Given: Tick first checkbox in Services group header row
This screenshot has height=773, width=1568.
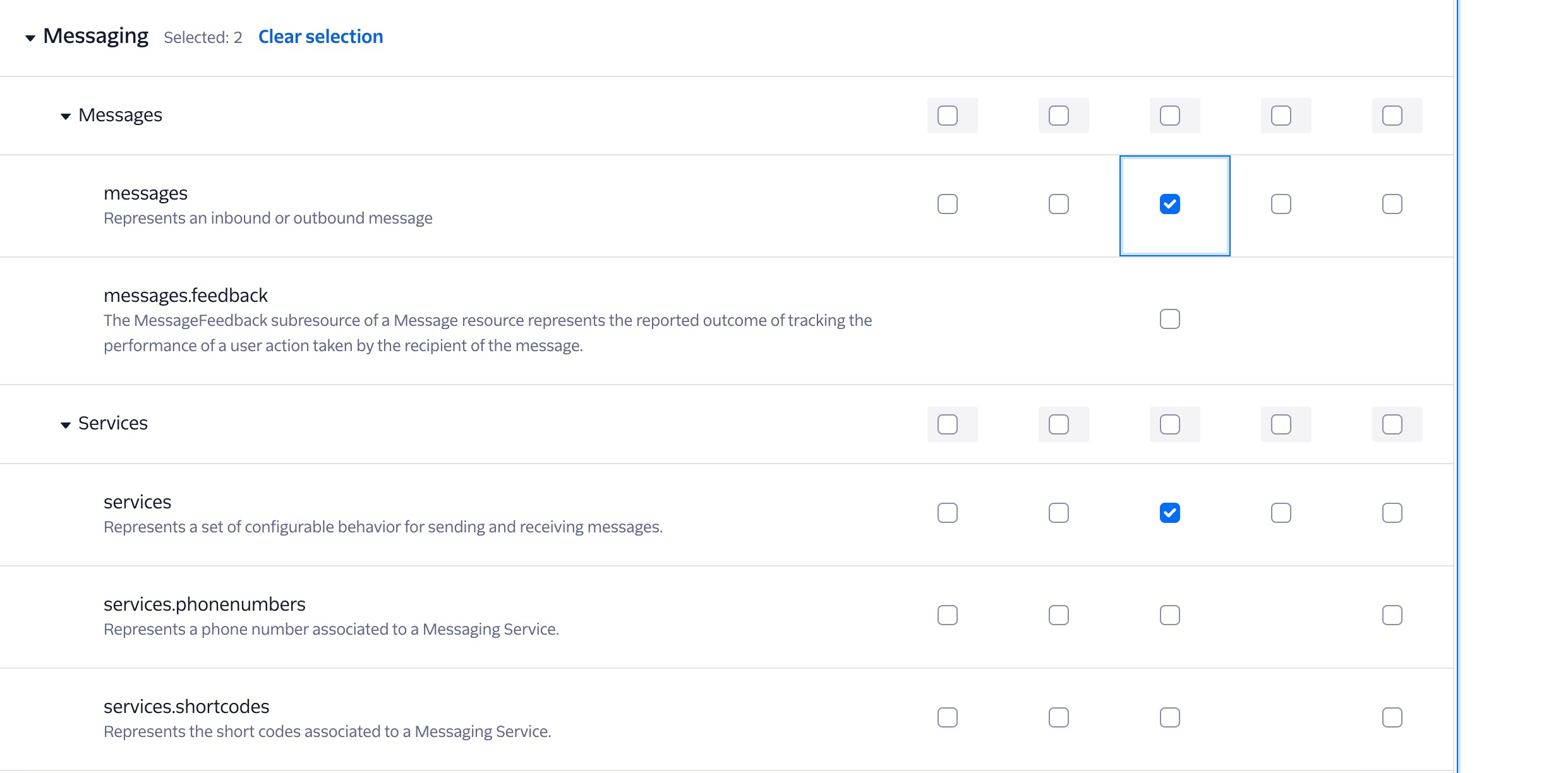Looking at the screenshot, I should tap(947, 424).
